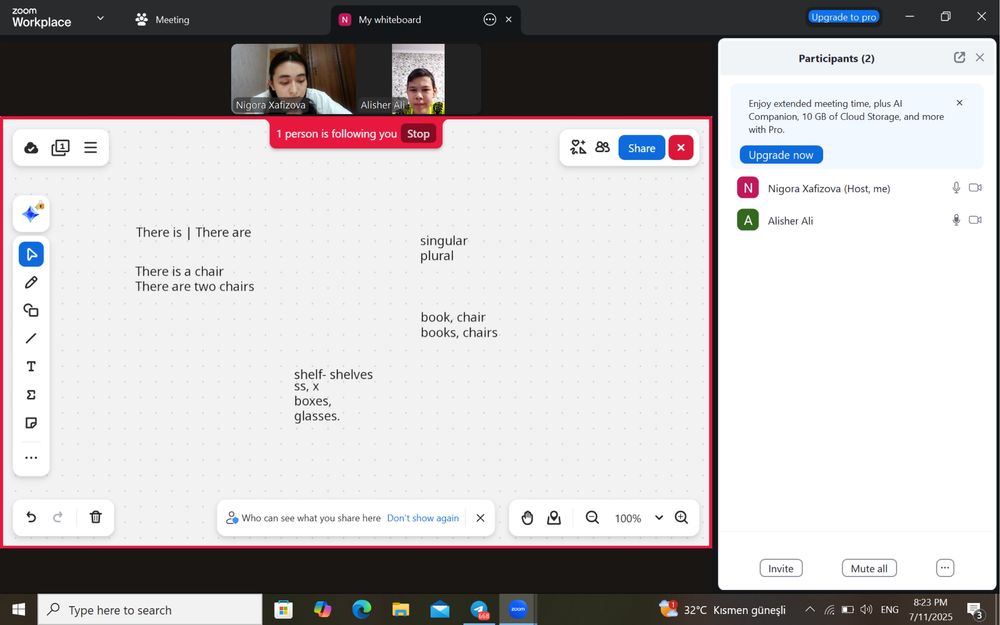The width and height of the screenshot is (1000, 625).
Task: Select the Text tool
Action: (x=31, y=367)
